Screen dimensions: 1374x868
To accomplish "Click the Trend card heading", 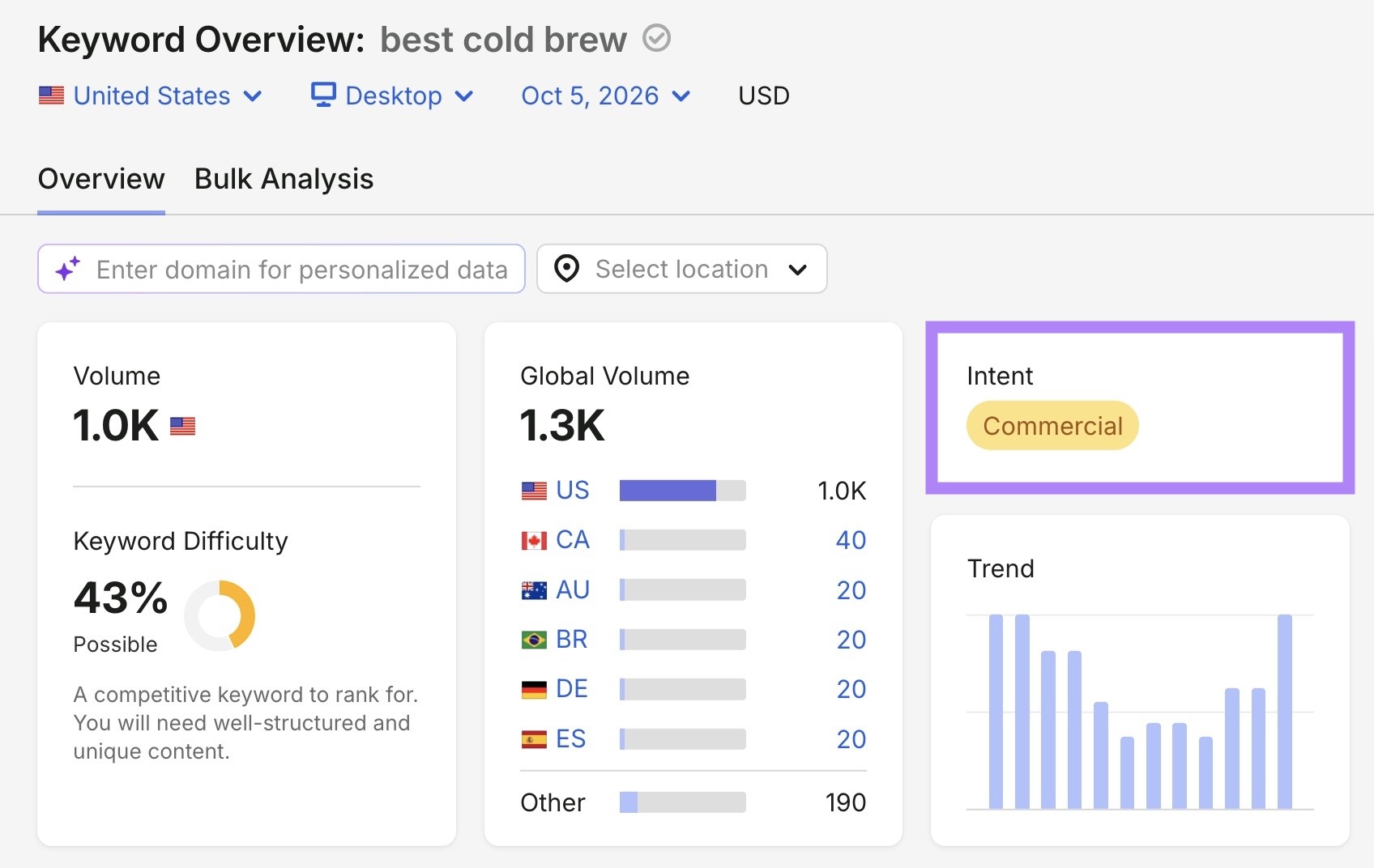I will 1001,568.
